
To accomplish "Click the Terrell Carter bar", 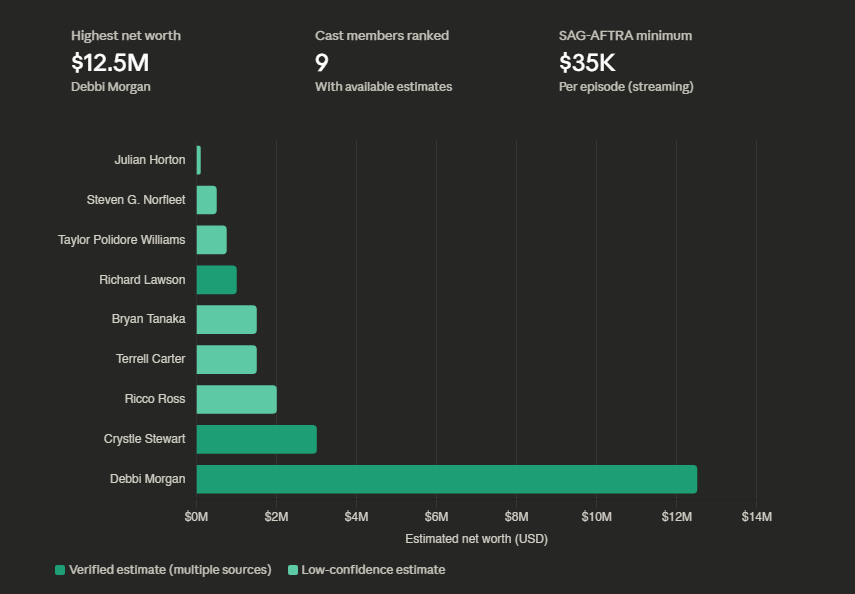I will 226,359.
